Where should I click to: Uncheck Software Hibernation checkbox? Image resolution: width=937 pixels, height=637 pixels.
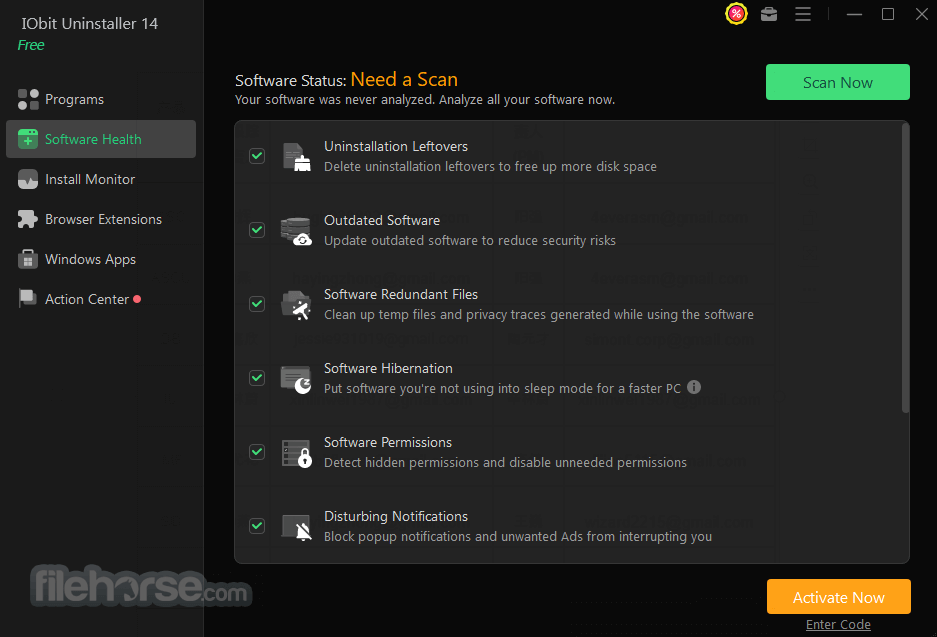click(x=257, y=378)
